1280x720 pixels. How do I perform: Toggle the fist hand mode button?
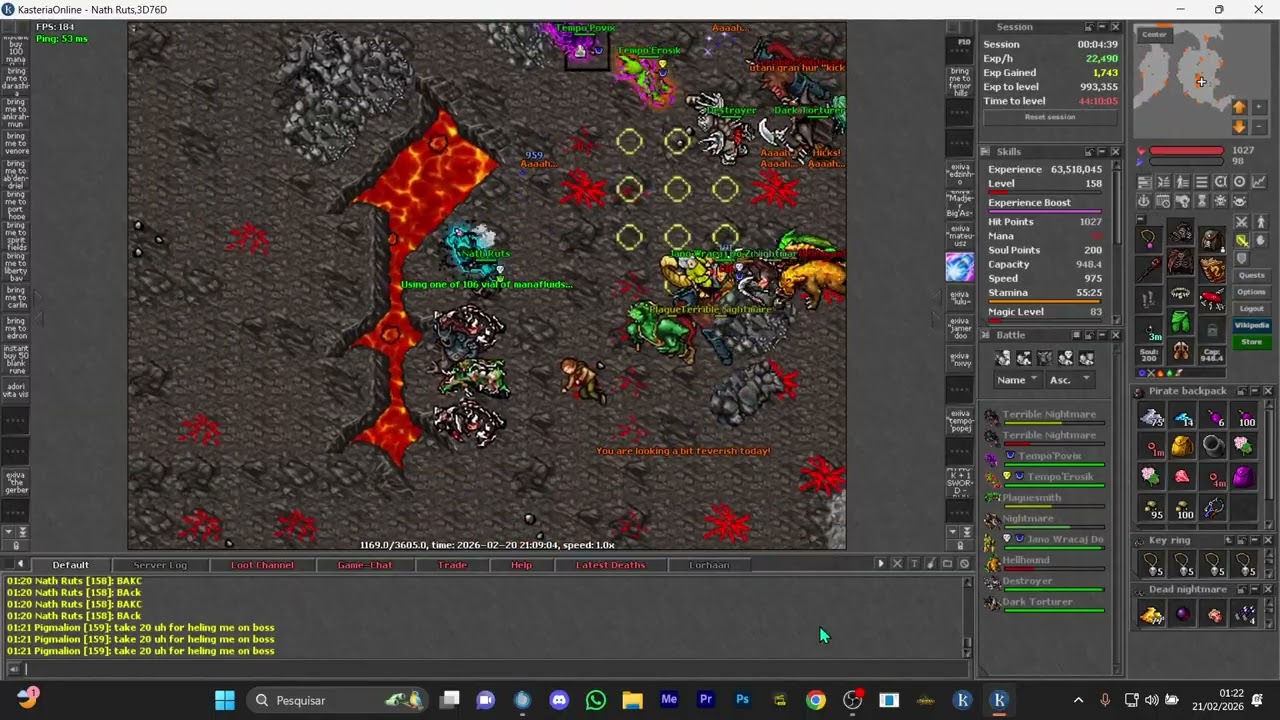point(1260,240)
